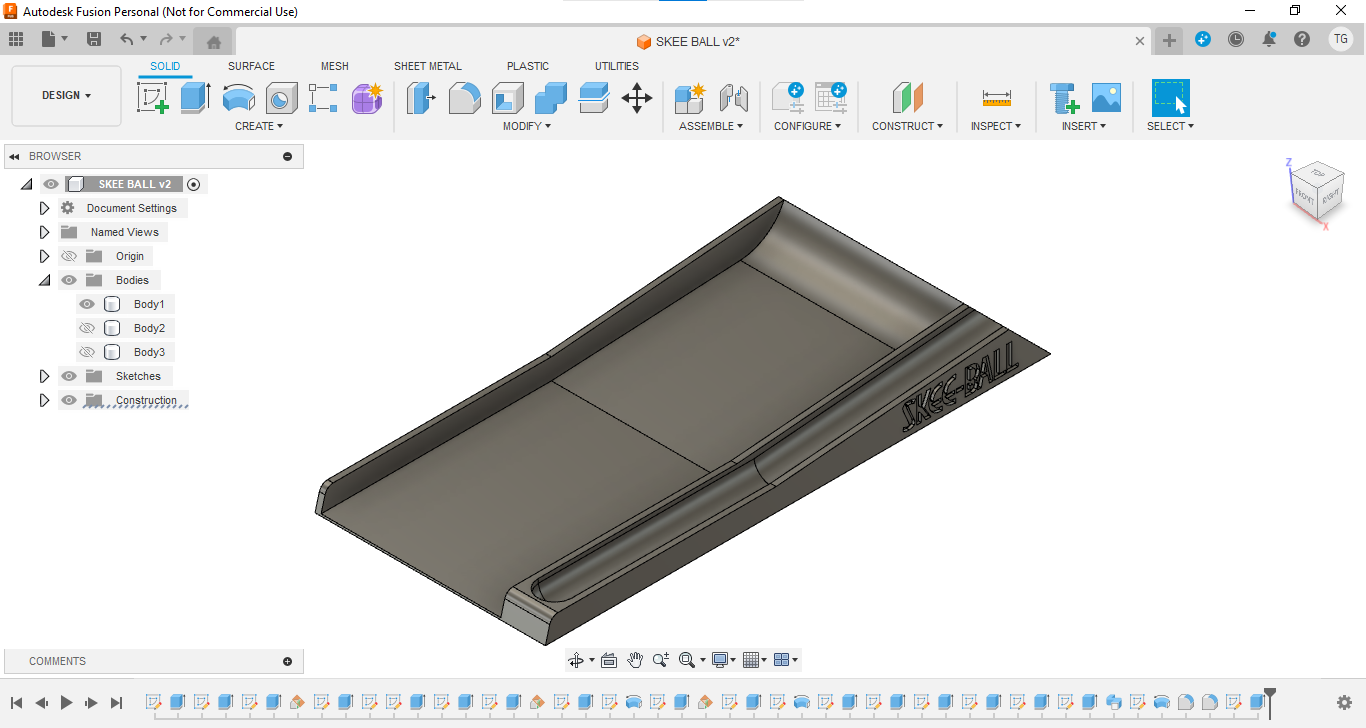Play the timeline

(66, 703)
